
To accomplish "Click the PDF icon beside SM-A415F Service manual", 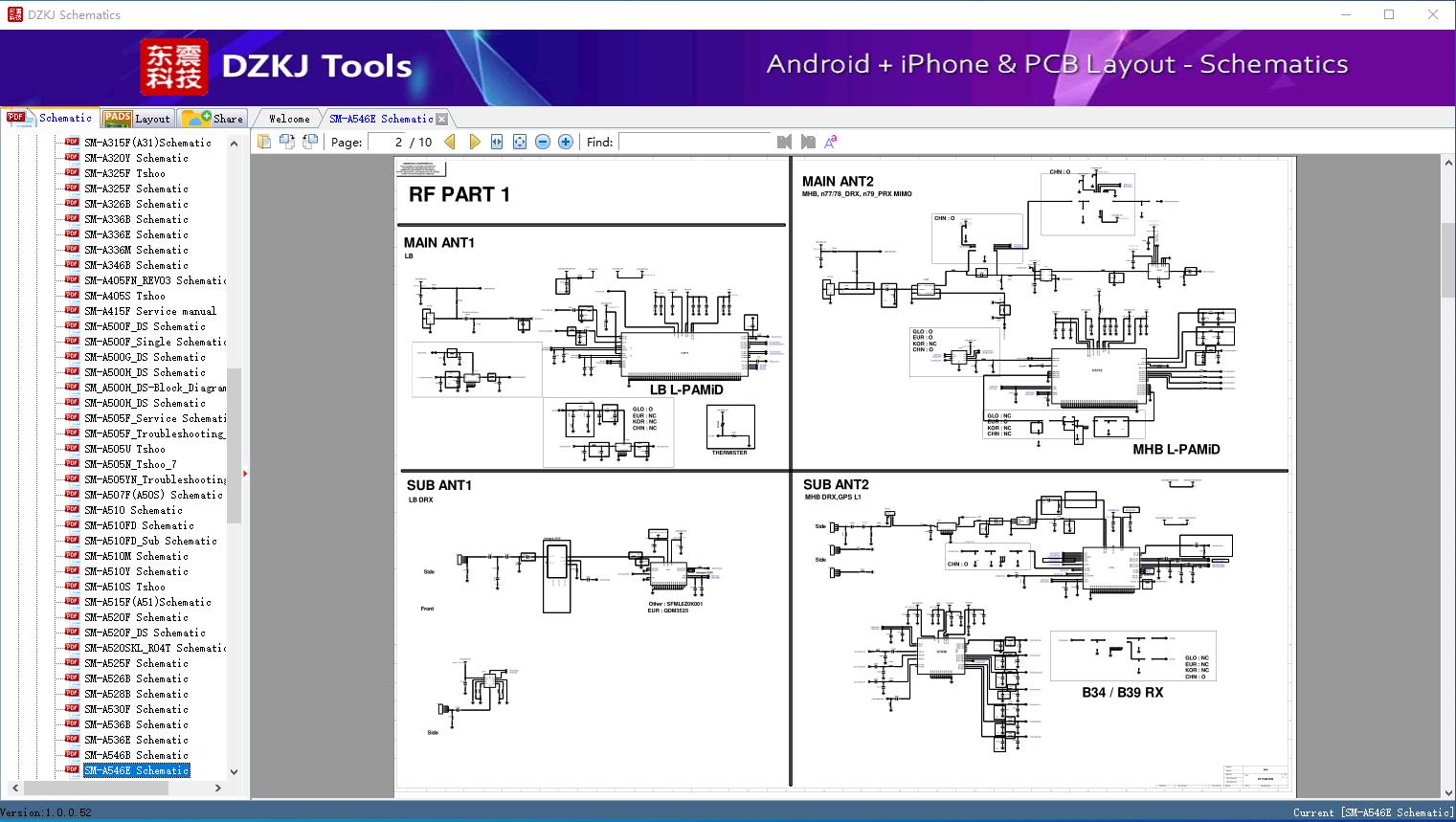I will (72, 310).
